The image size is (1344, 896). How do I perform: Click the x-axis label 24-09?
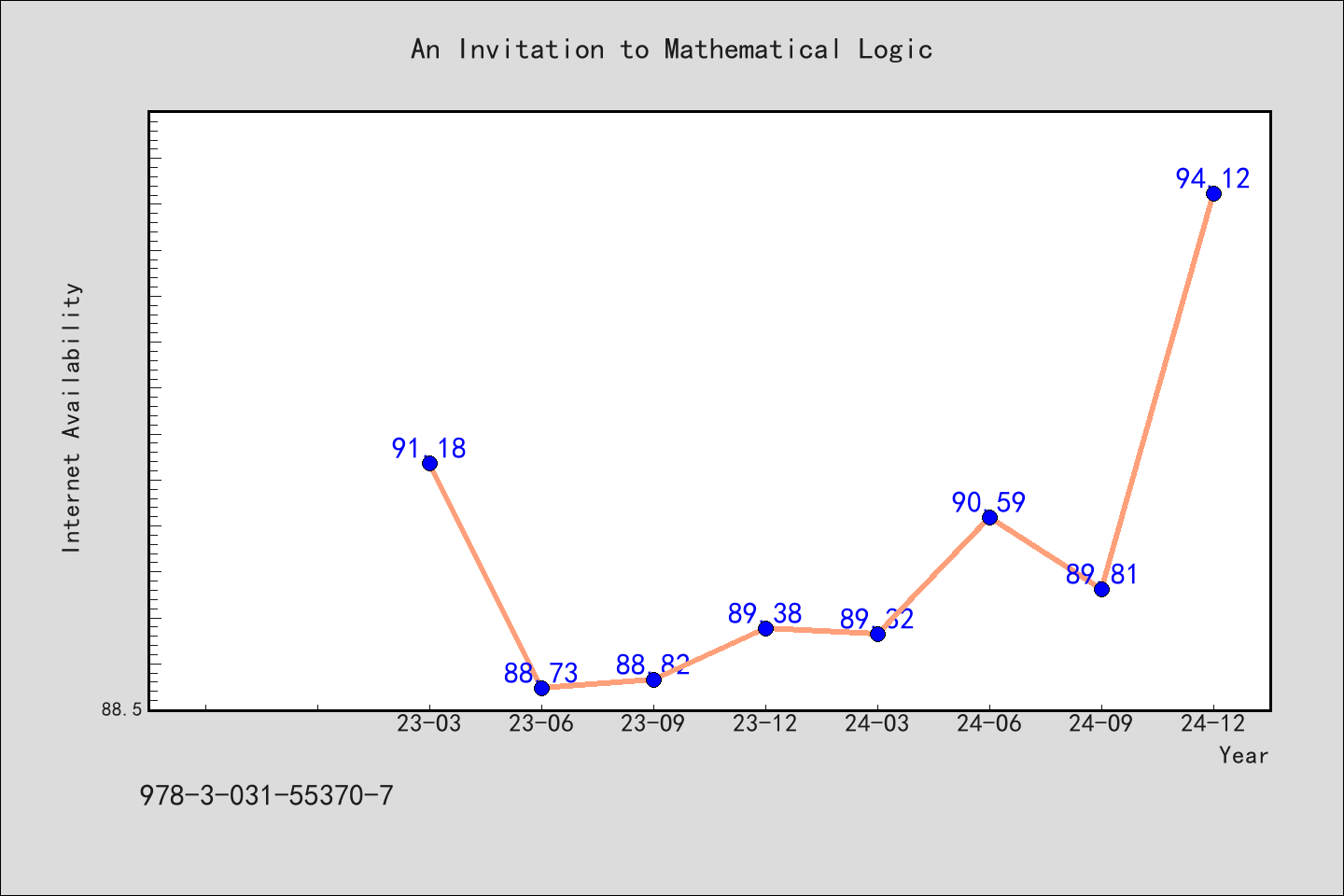(x=1101, y=724)
